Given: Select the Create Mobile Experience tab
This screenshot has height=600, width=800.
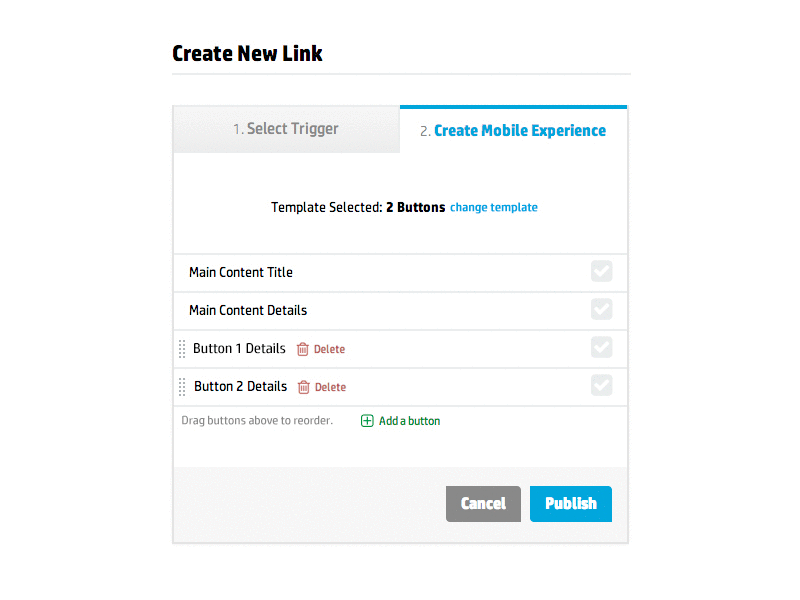Looking at the screenshot, I should click(512, 130).
